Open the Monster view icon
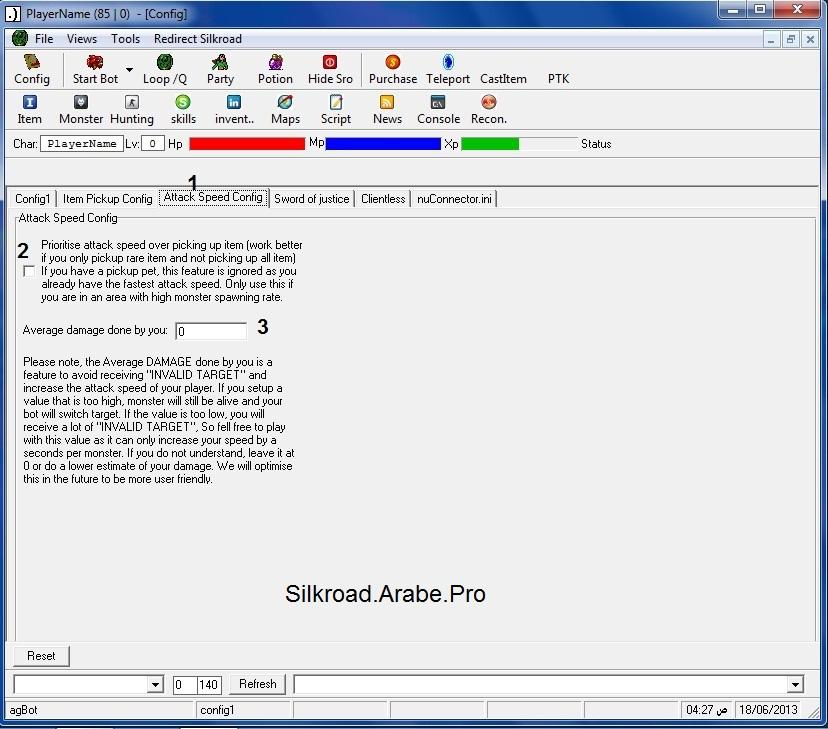This screenshot has width=828, height=729. [x=81, y=110]
